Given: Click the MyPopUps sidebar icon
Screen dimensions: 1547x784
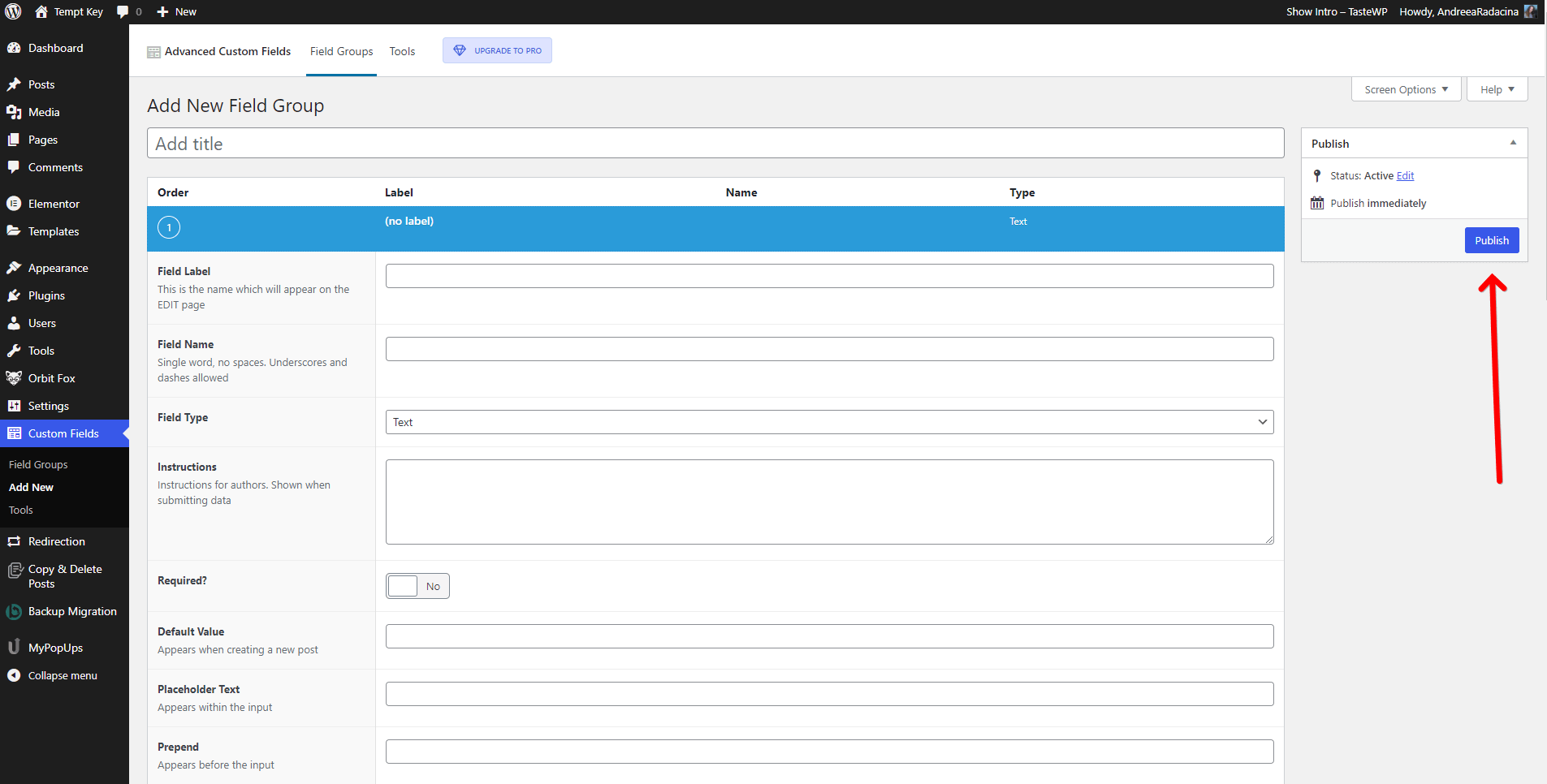Looking at the screenshot, I should tap(14, 648).
